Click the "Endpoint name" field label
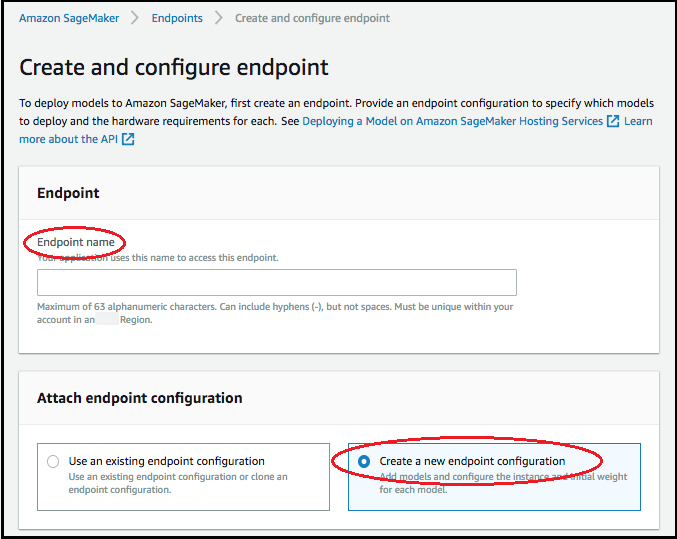677x539 pixels. (x=76, y=242)
